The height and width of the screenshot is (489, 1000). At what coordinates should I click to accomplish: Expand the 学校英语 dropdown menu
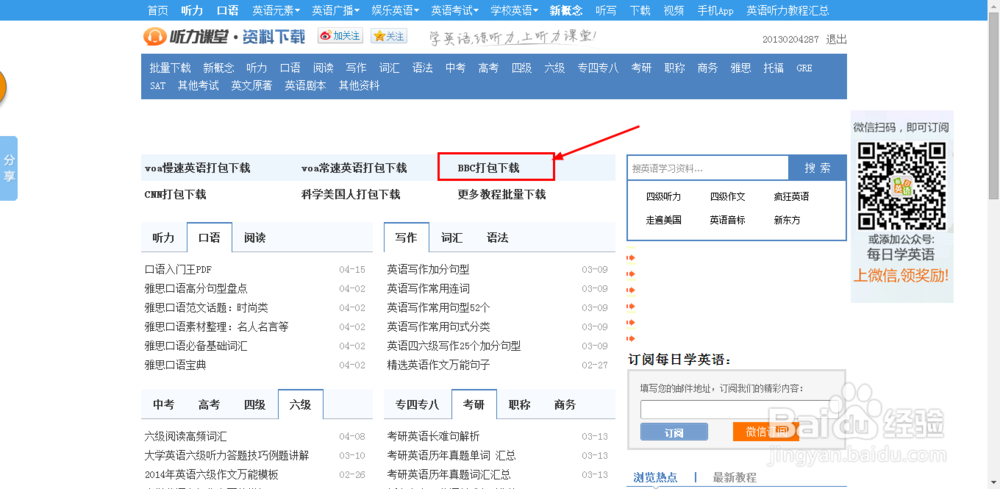click(x=515, y=10)
